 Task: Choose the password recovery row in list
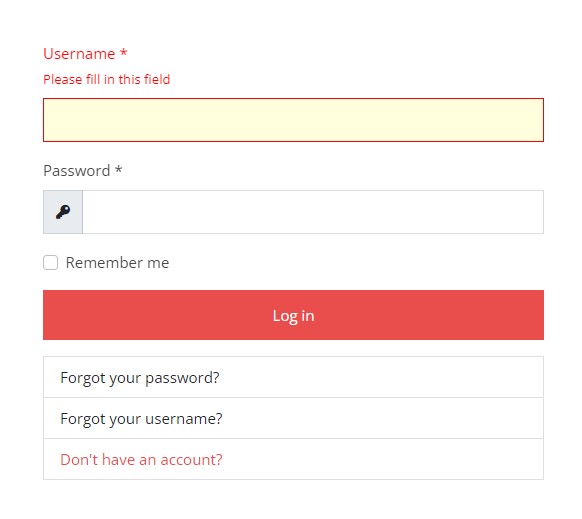[293, 377]
